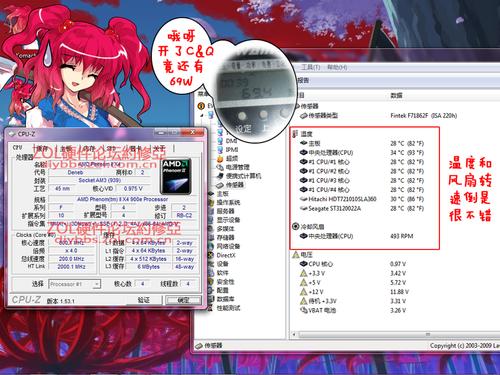Close the CPU-Z window
500x375 pixels.
coord(192,132)
